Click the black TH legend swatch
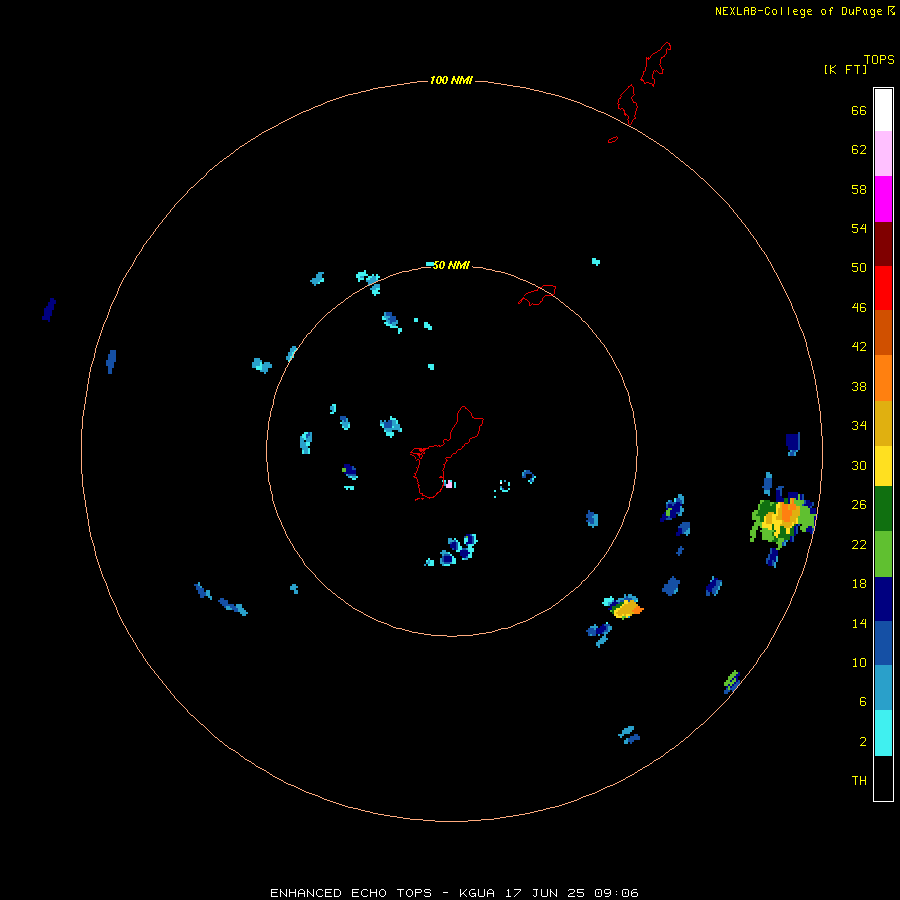 883,778
